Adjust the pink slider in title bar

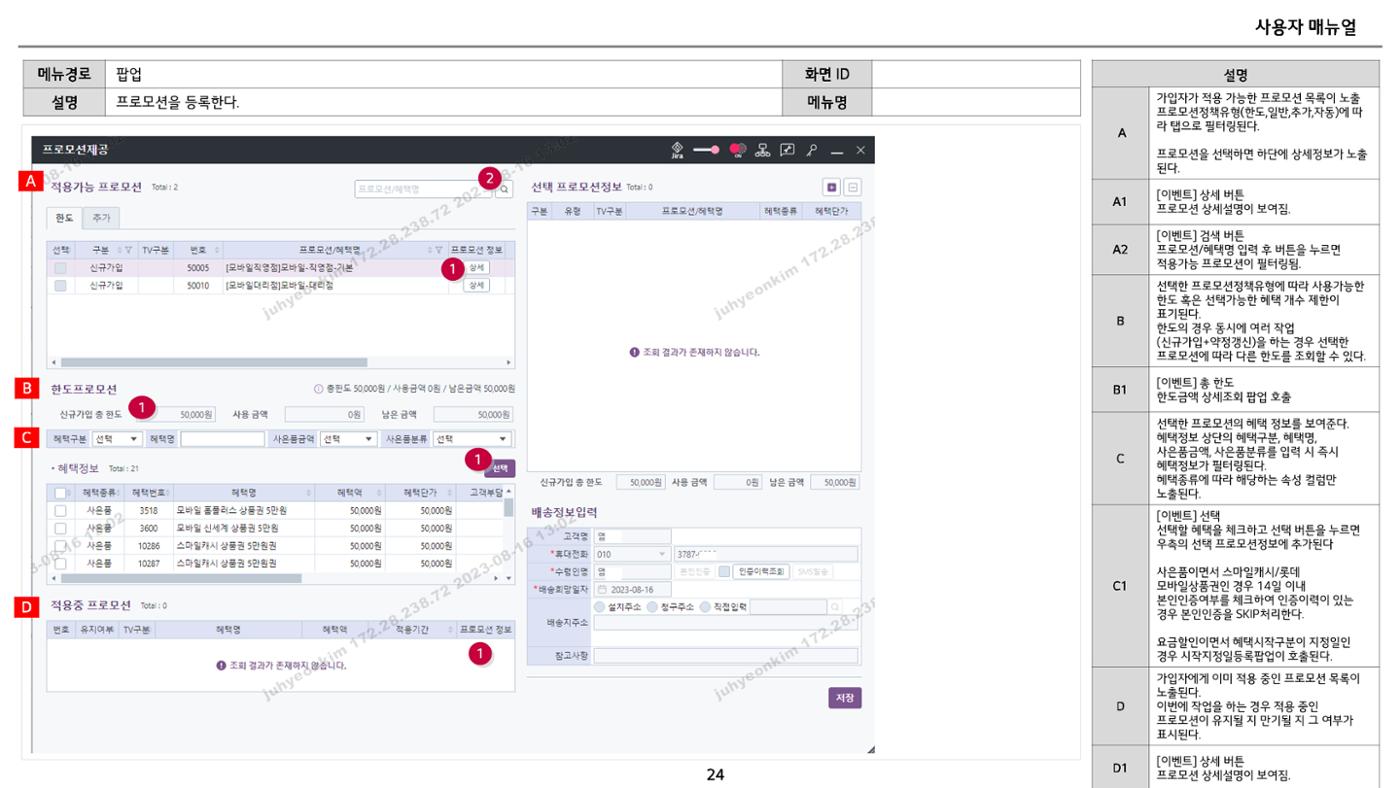coord(704,150)
